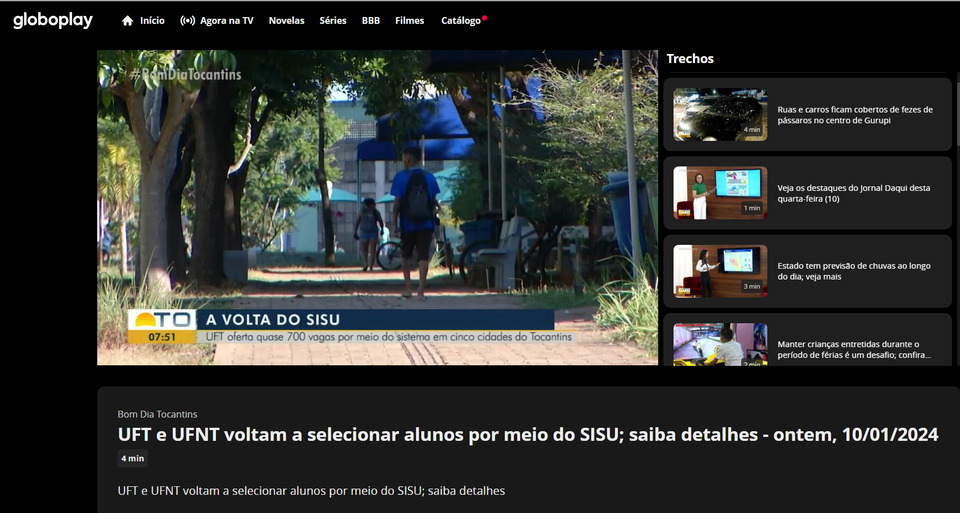The image size is (960, 513).
Task: Open Agora na TV live broadcast
Action: click(216, 21)
